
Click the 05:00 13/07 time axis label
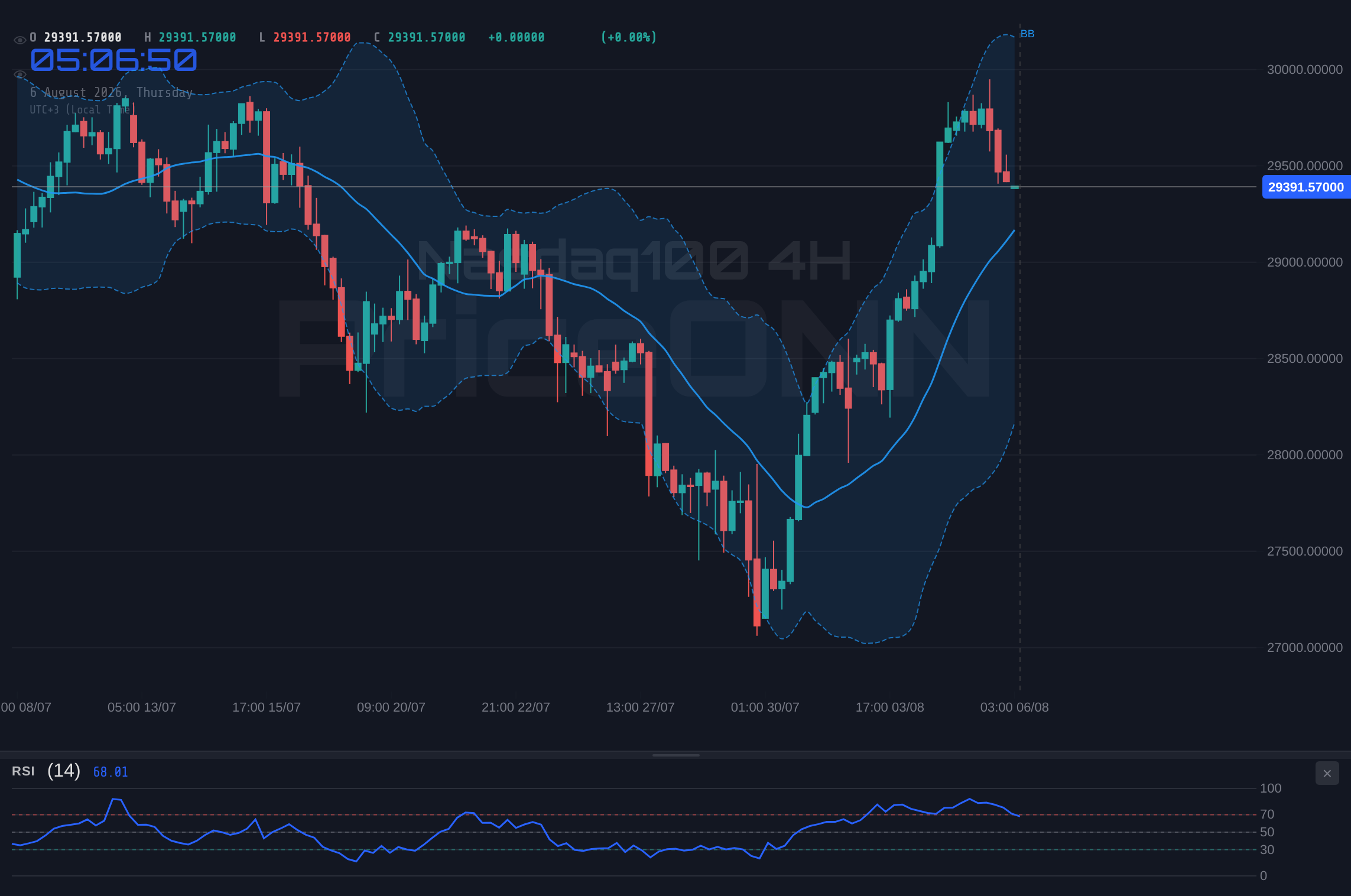pos(142,707)
